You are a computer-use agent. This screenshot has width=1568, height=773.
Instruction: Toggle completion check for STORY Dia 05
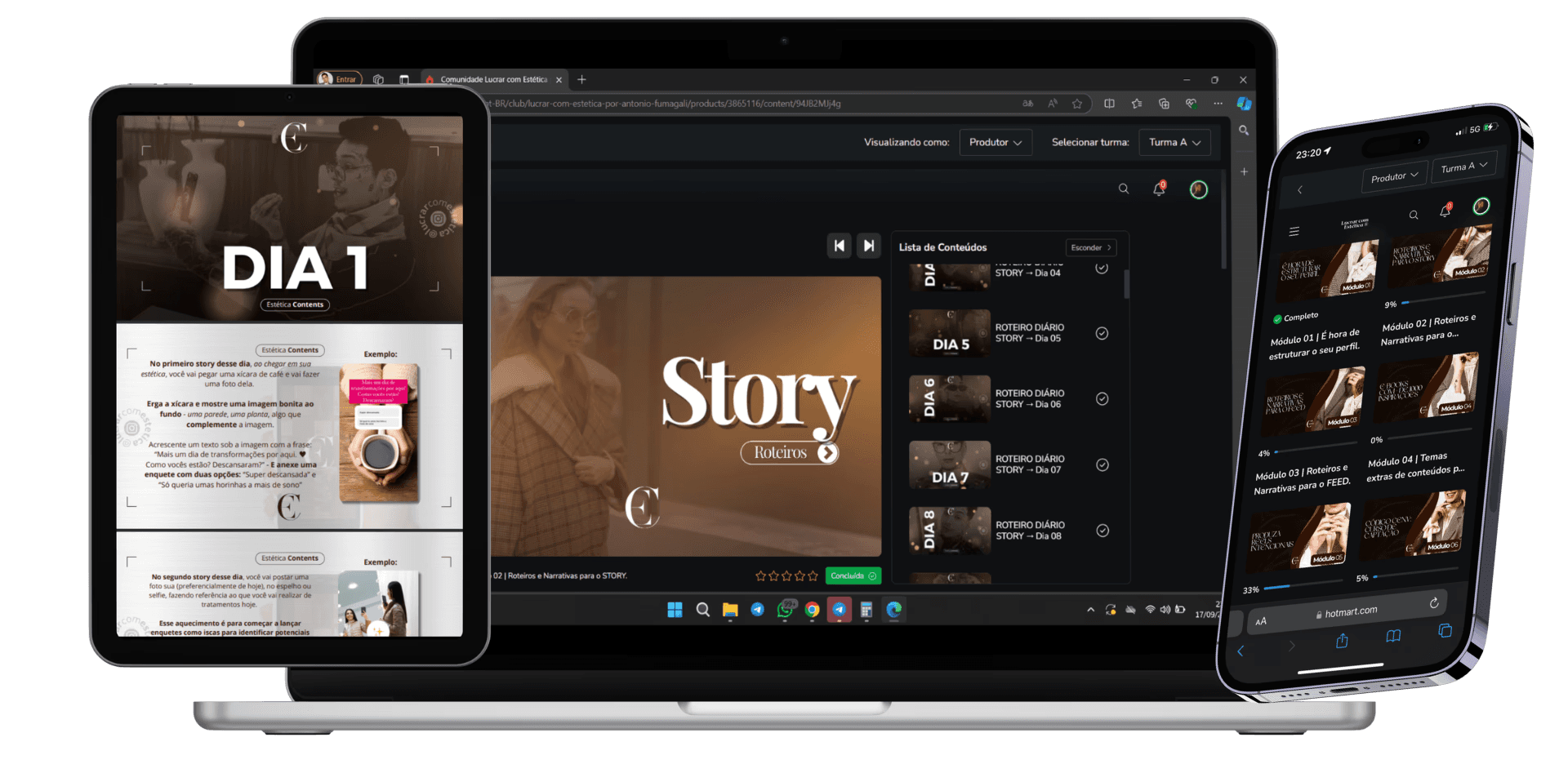coord(1102,333)
